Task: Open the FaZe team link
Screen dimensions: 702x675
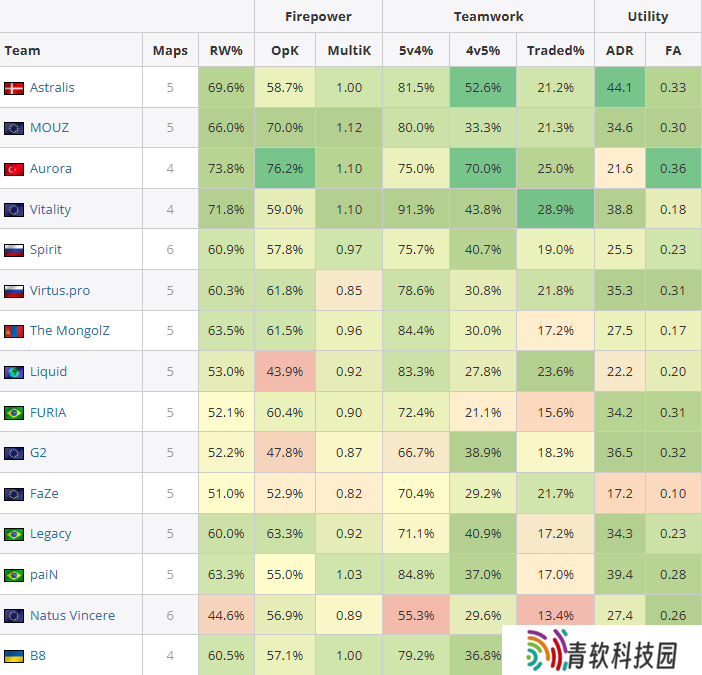Action: pyautogui.click(x=45, y=494)
